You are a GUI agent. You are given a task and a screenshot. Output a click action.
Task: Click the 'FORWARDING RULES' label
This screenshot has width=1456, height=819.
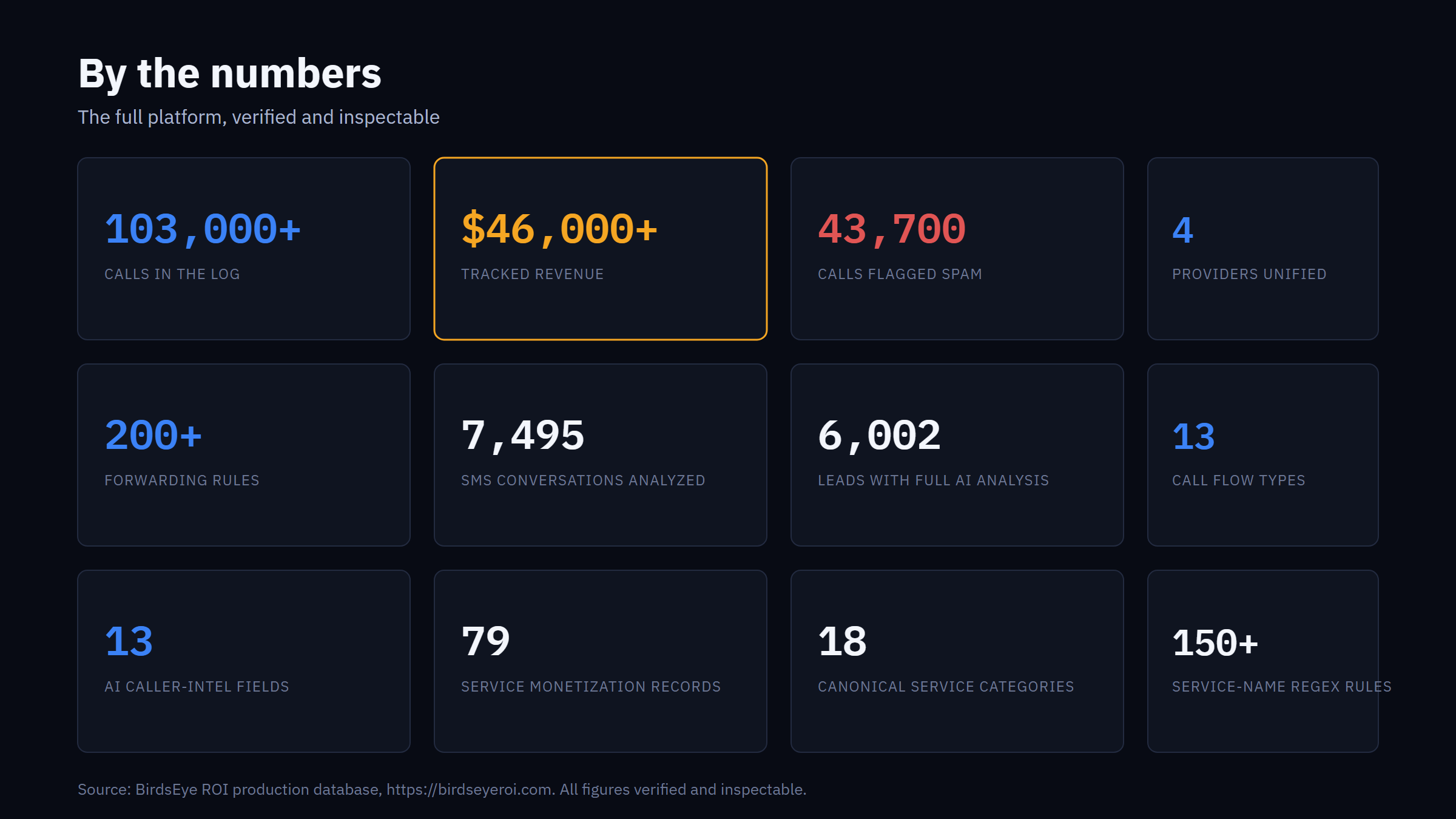pyautogui.click(x=182, y=480)
